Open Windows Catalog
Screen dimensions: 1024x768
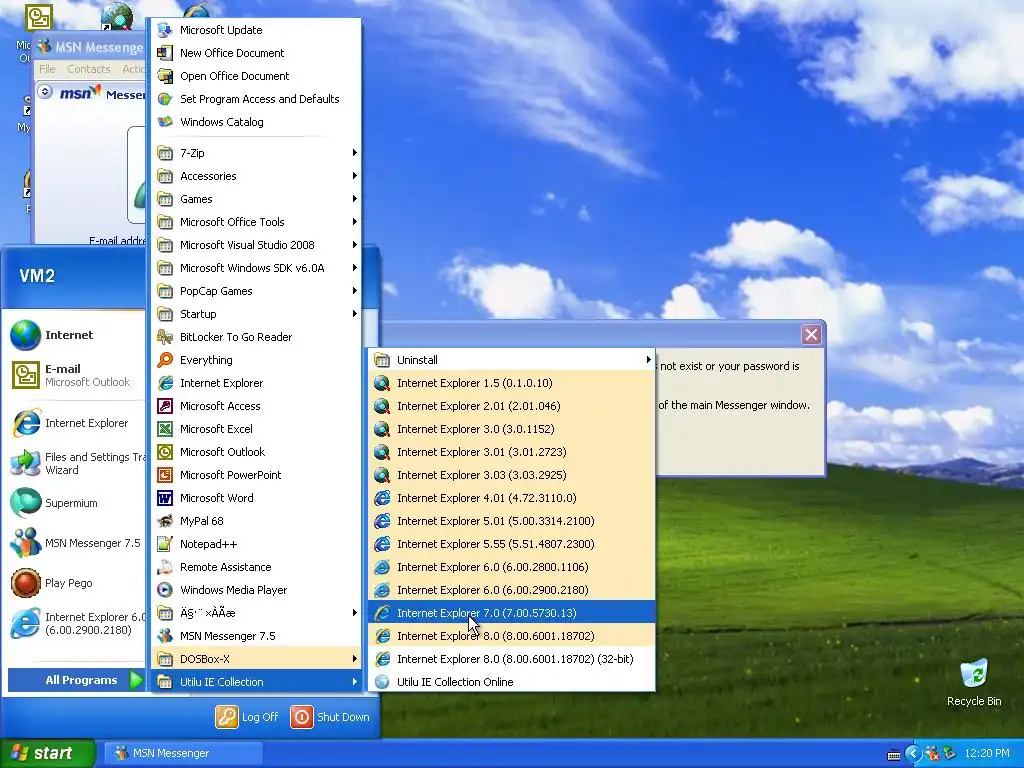tap(257, 121)
